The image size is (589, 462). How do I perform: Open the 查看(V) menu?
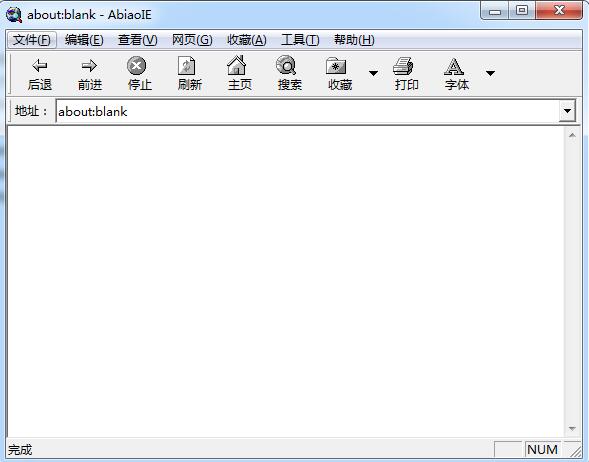[x=137, y=40]
